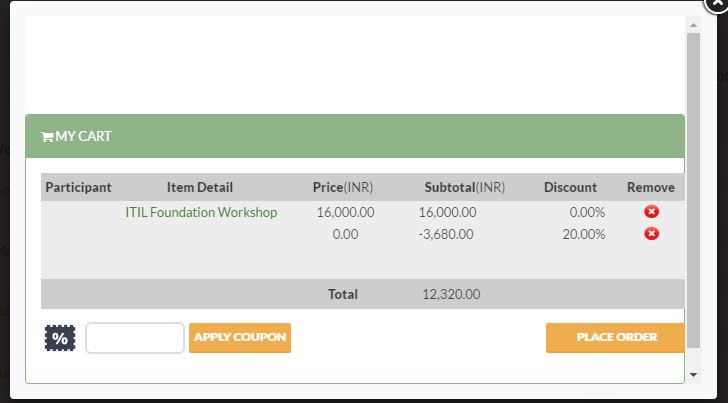The image size is (728, 403).
Task: Focus the coupon code input field
Action: coord(135,338)
